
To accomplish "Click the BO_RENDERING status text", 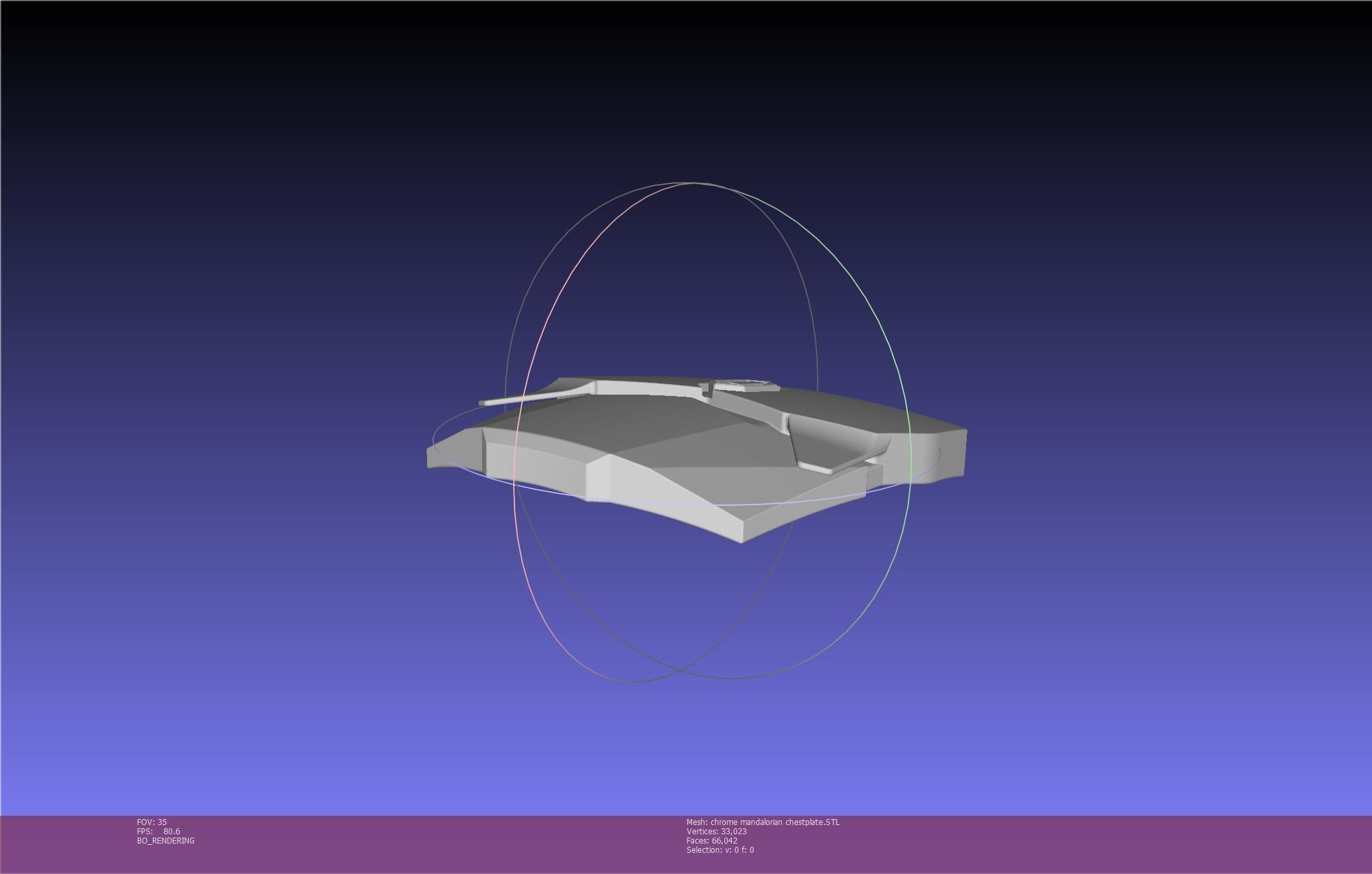I will 166,840.
